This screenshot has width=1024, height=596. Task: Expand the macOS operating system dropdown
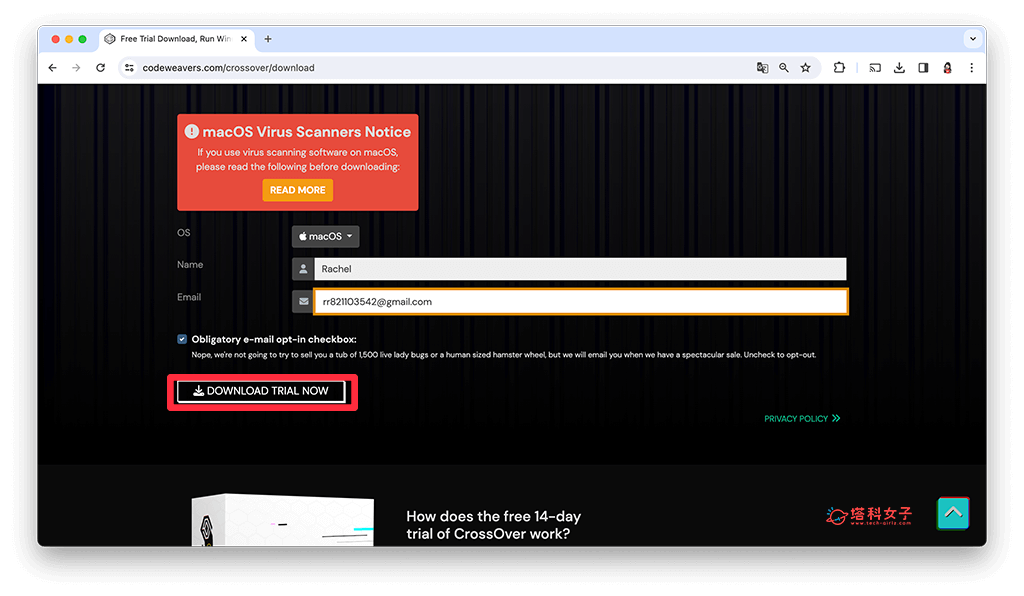tap(325, 237)
